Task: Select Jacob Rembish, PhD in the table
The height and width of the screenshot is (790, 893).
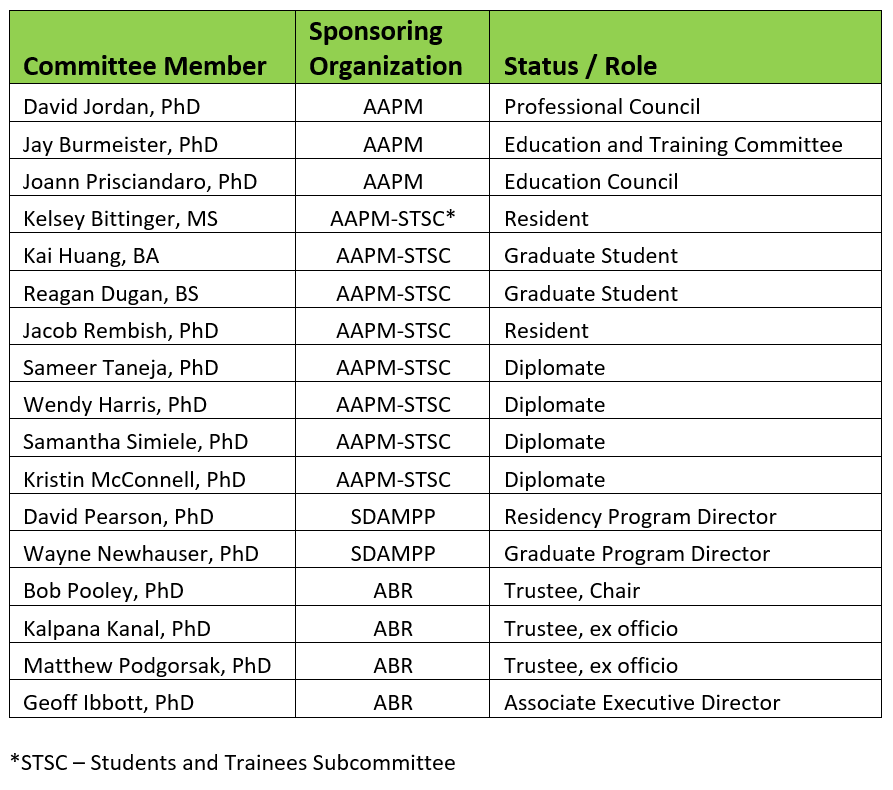Action: click(121, 330)
